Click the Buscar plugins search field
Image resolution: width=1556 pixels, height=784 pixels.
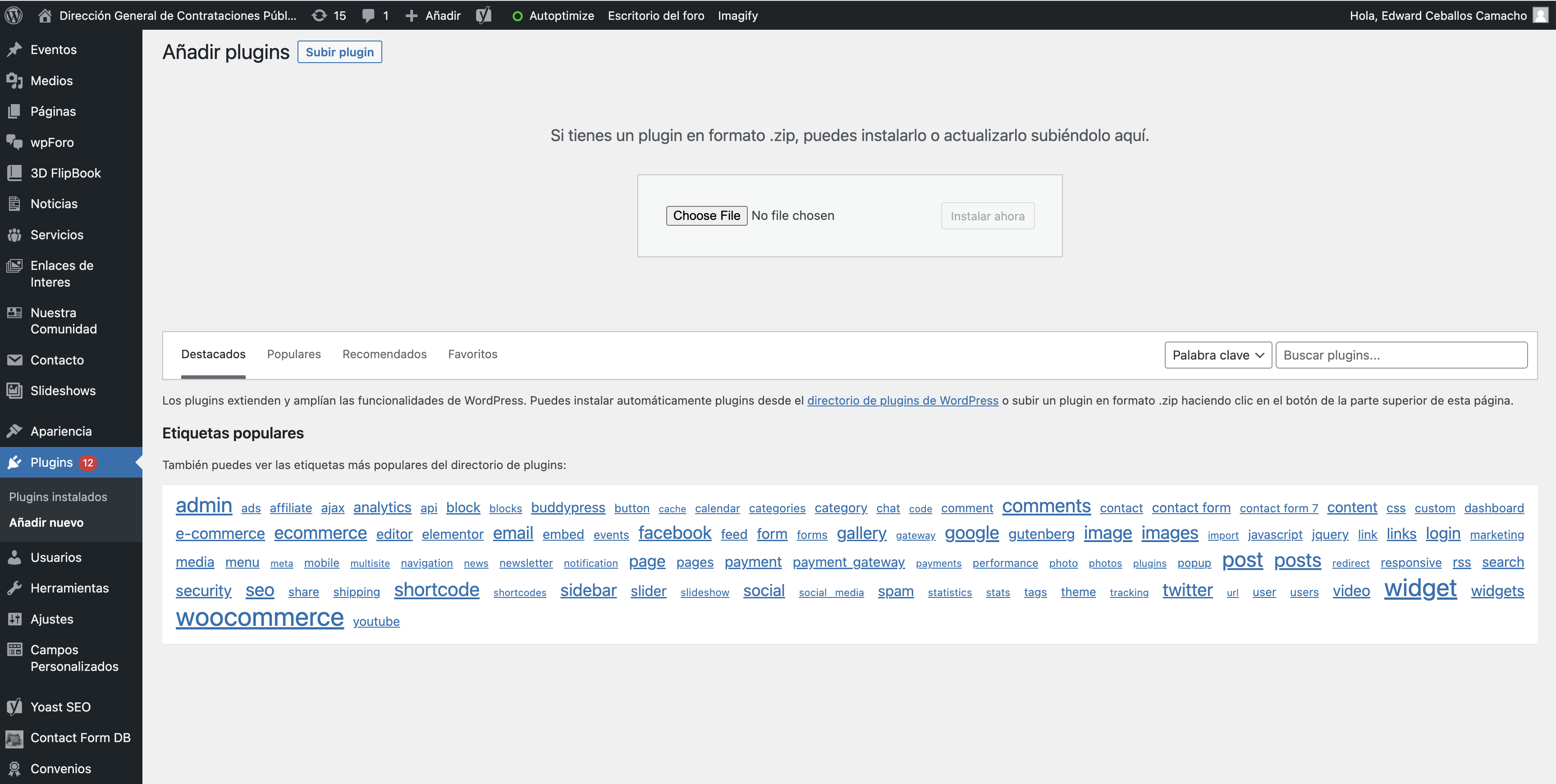(1402, 355)
